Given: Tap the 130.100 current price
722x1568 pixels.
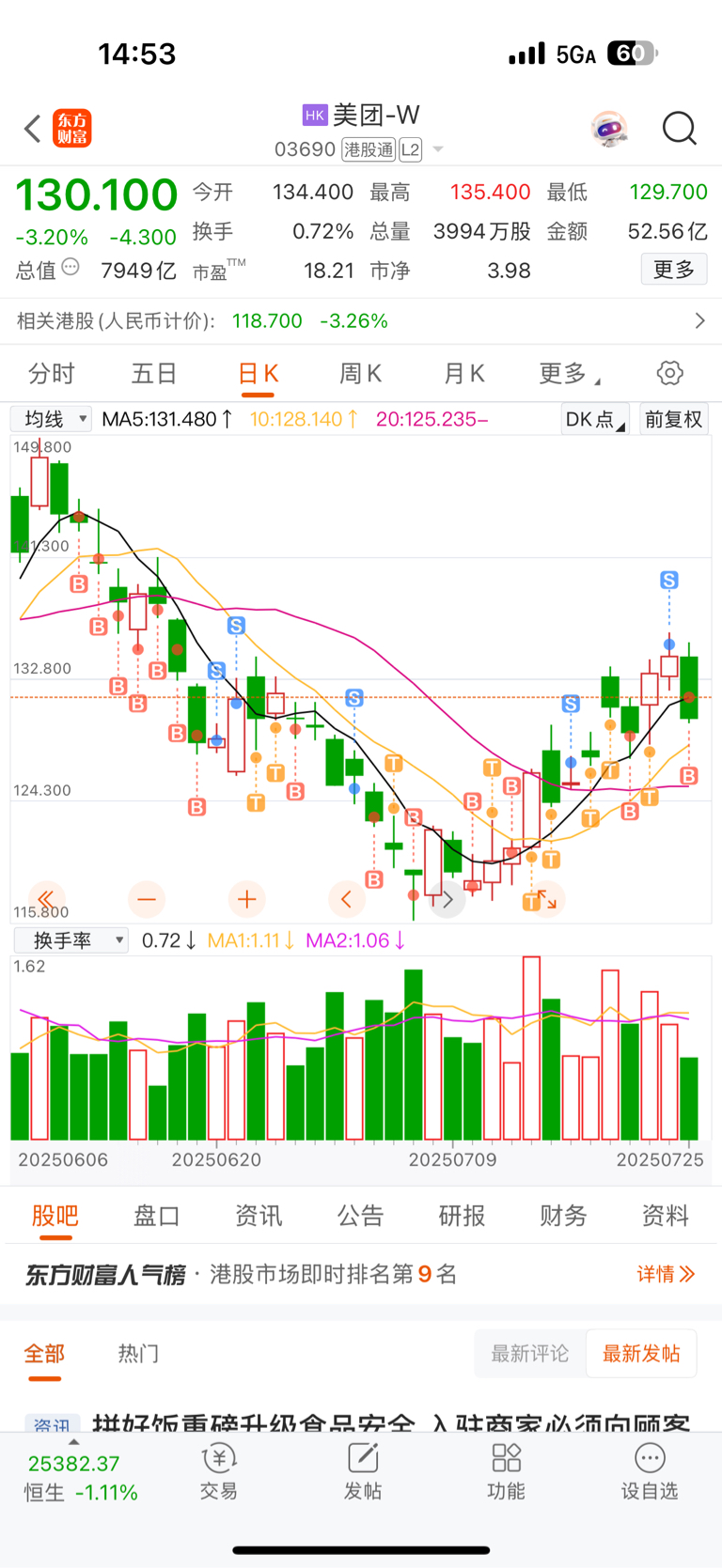Looking at the screenshot, I should click(x=97, y=195).
